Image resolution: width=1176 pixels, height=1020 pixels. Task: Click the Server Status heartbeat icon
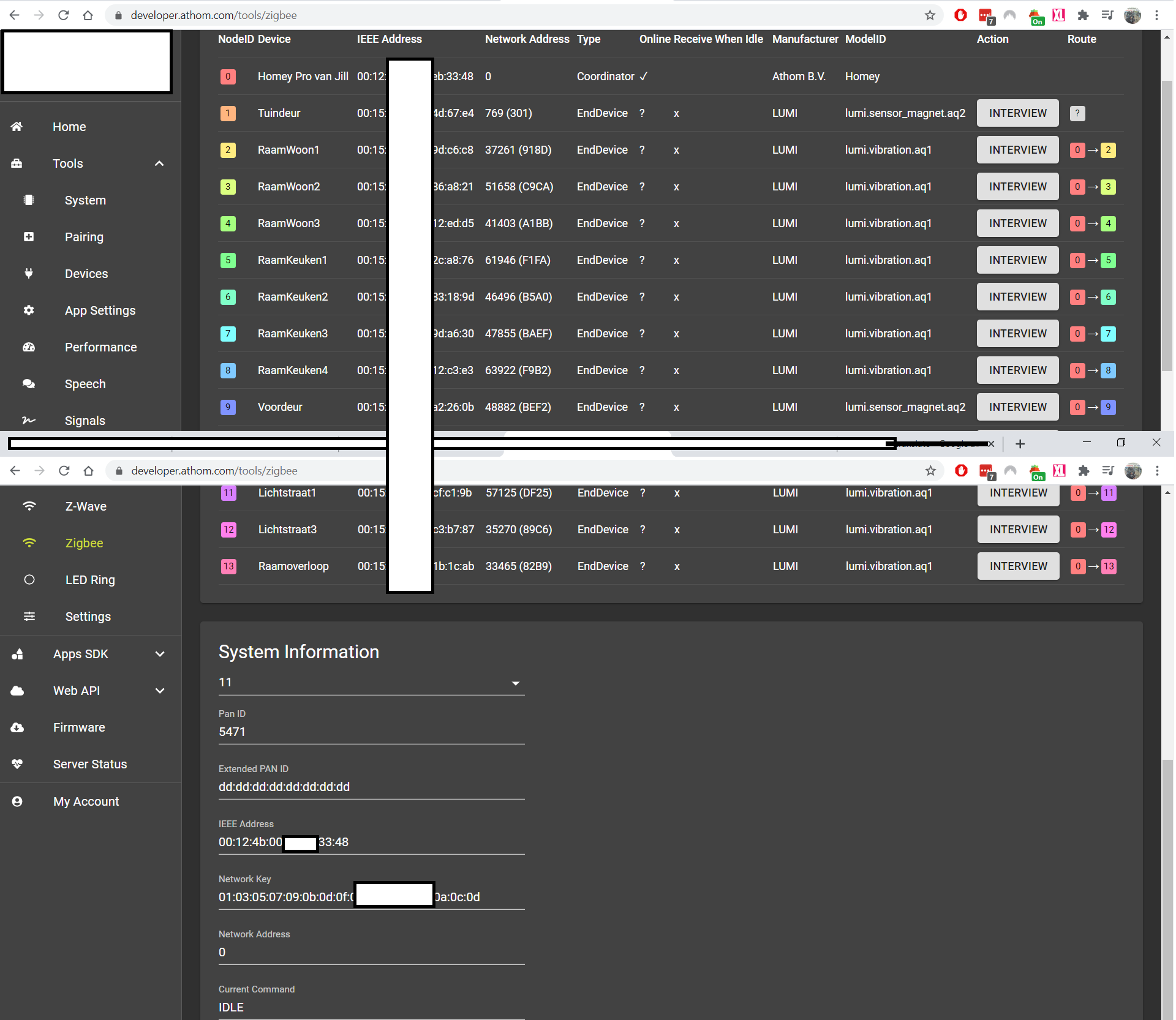tap(17, 764)
